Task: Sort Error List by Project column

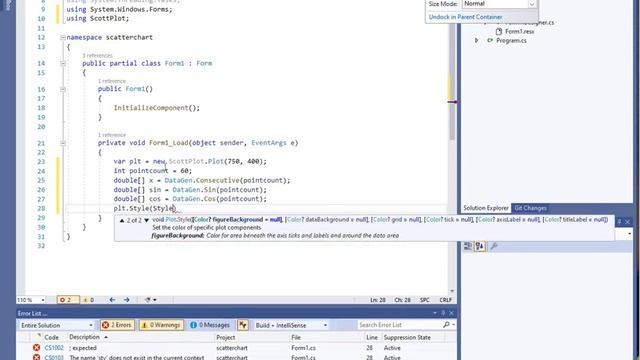Action: [226, 337]
